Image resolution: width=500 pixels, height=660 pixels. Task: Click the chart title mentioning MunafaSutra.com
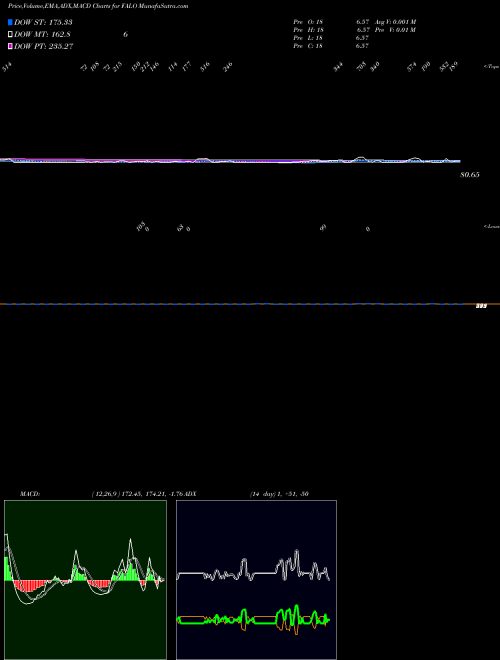coord(98,6)
